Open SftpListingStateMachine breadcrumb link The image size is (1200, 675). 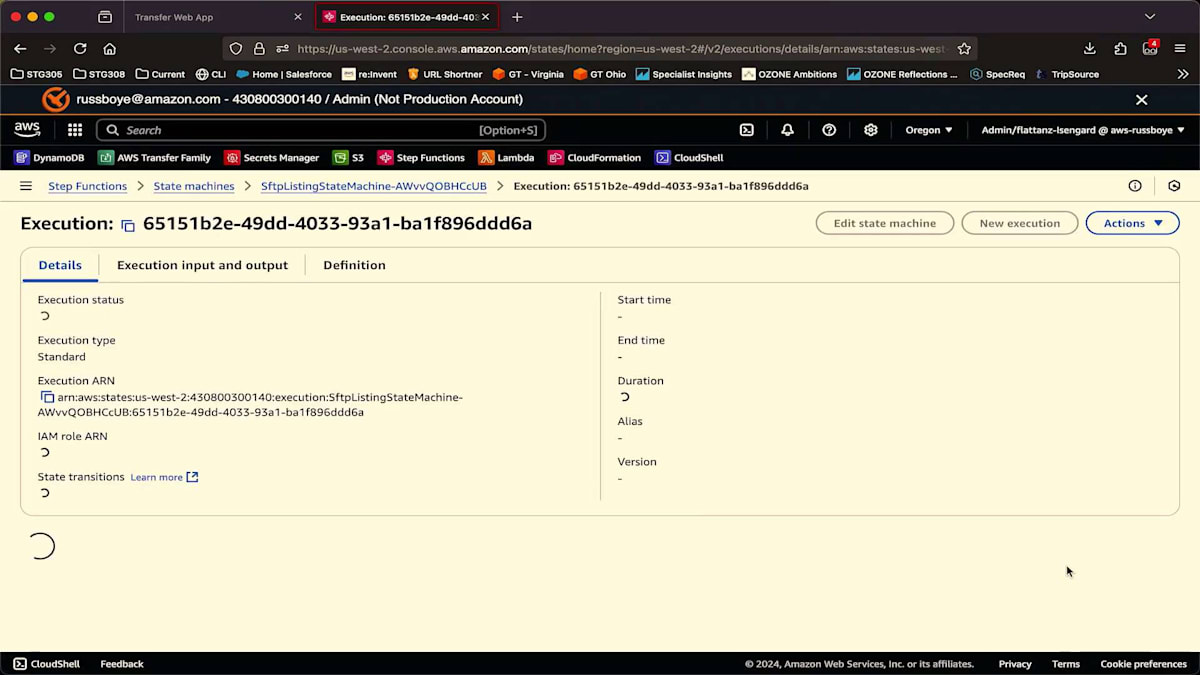click(374, 186)
